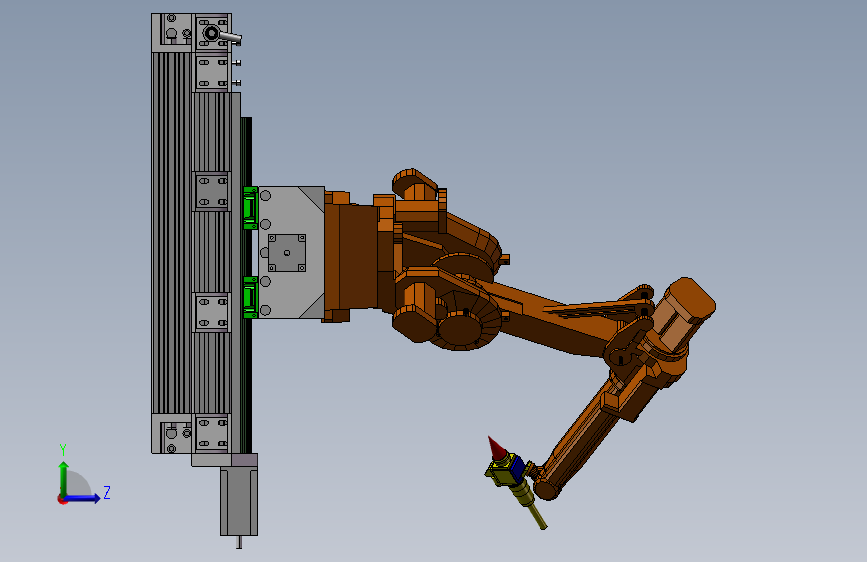Pick the lower green slider block on the rail

[250, 297]
